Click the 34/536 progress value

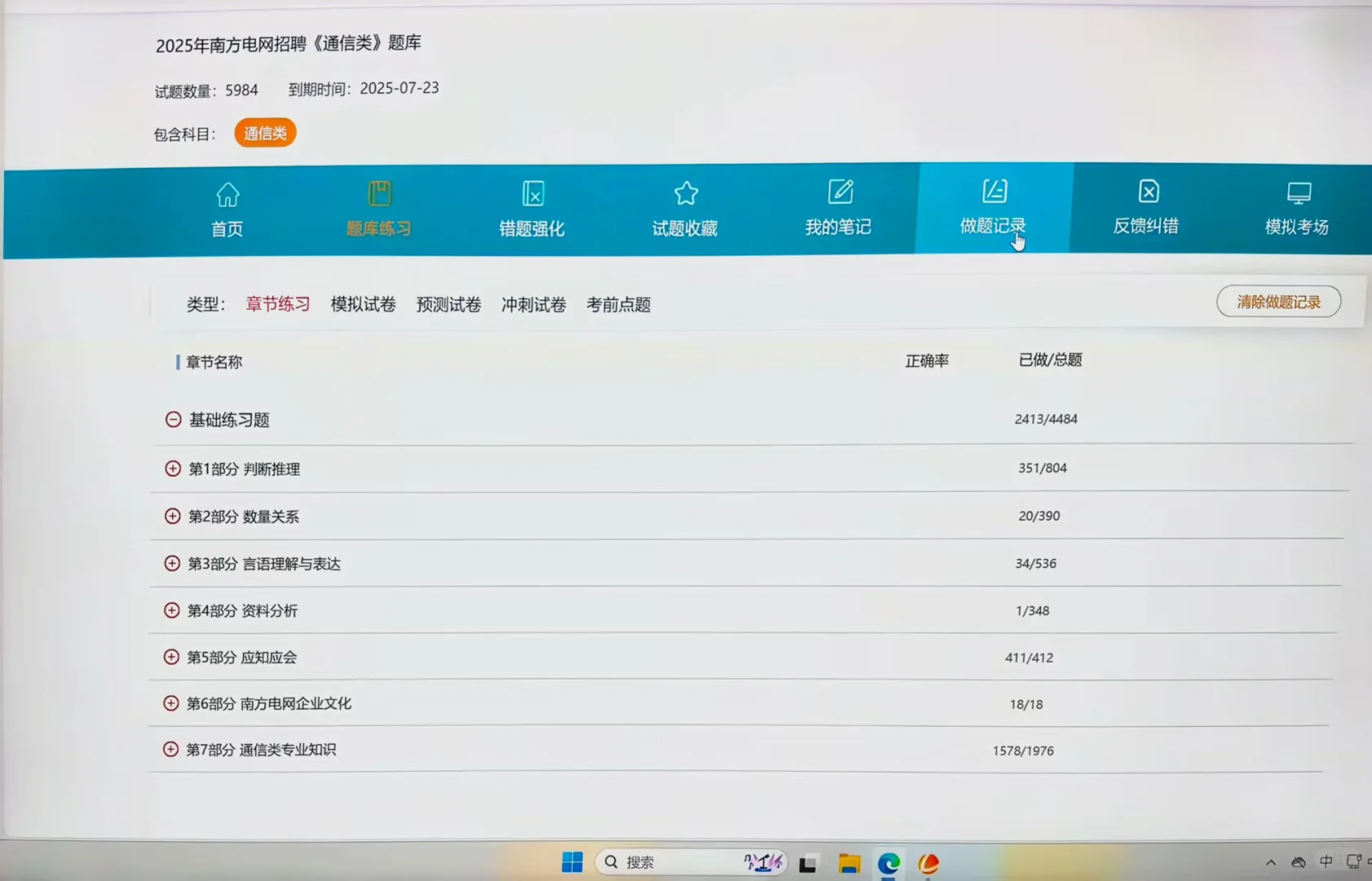click(1036, 563)
